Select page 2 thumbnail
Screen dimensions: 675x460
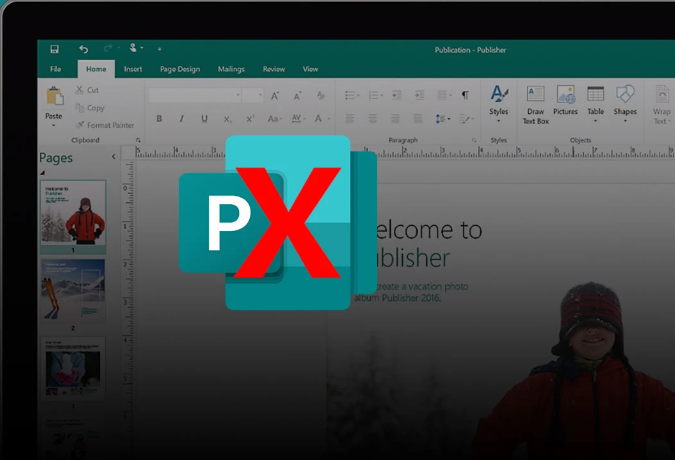pos(73,290)
